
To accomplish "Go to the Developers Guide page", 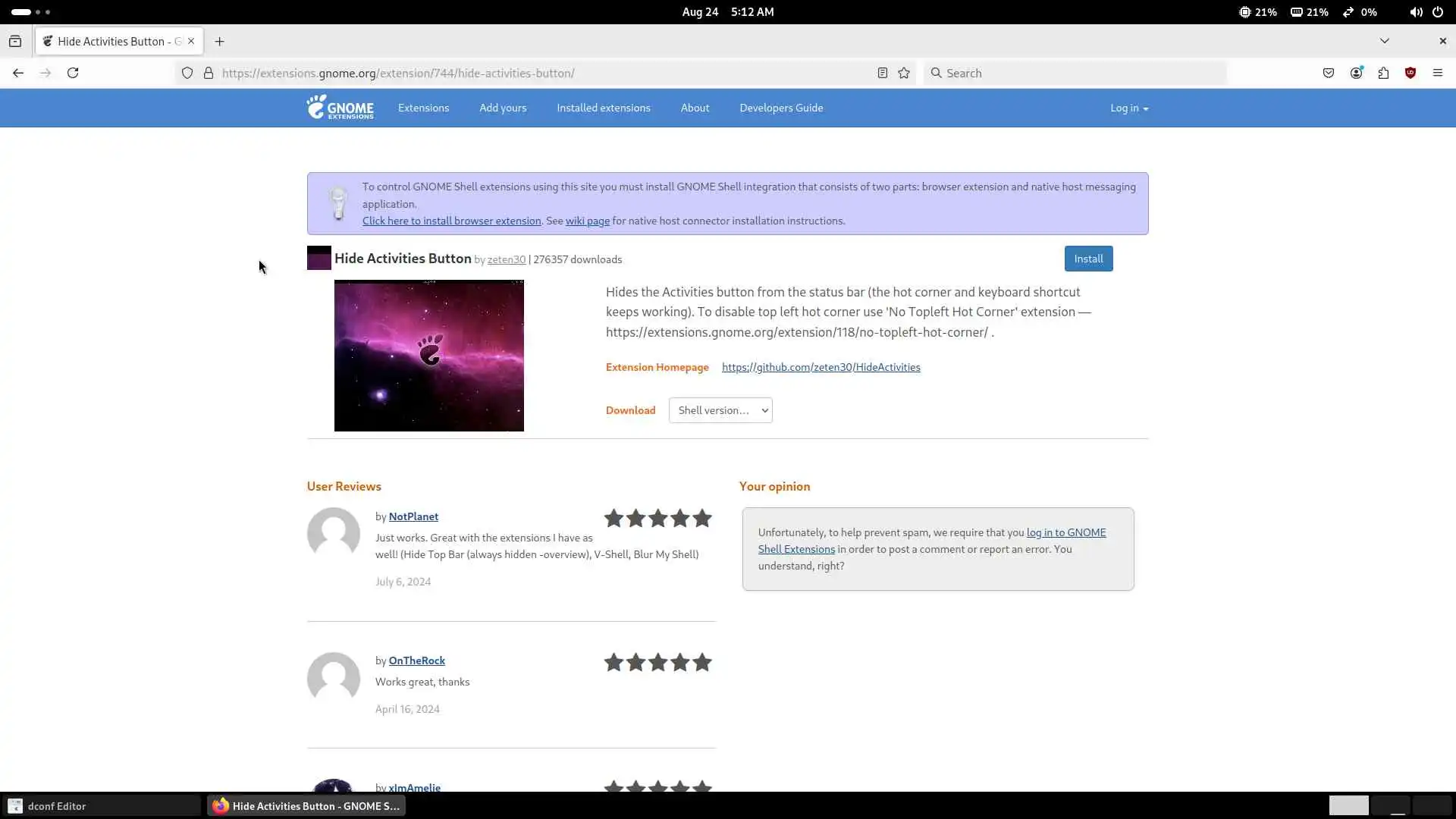I will click(781, 108).
